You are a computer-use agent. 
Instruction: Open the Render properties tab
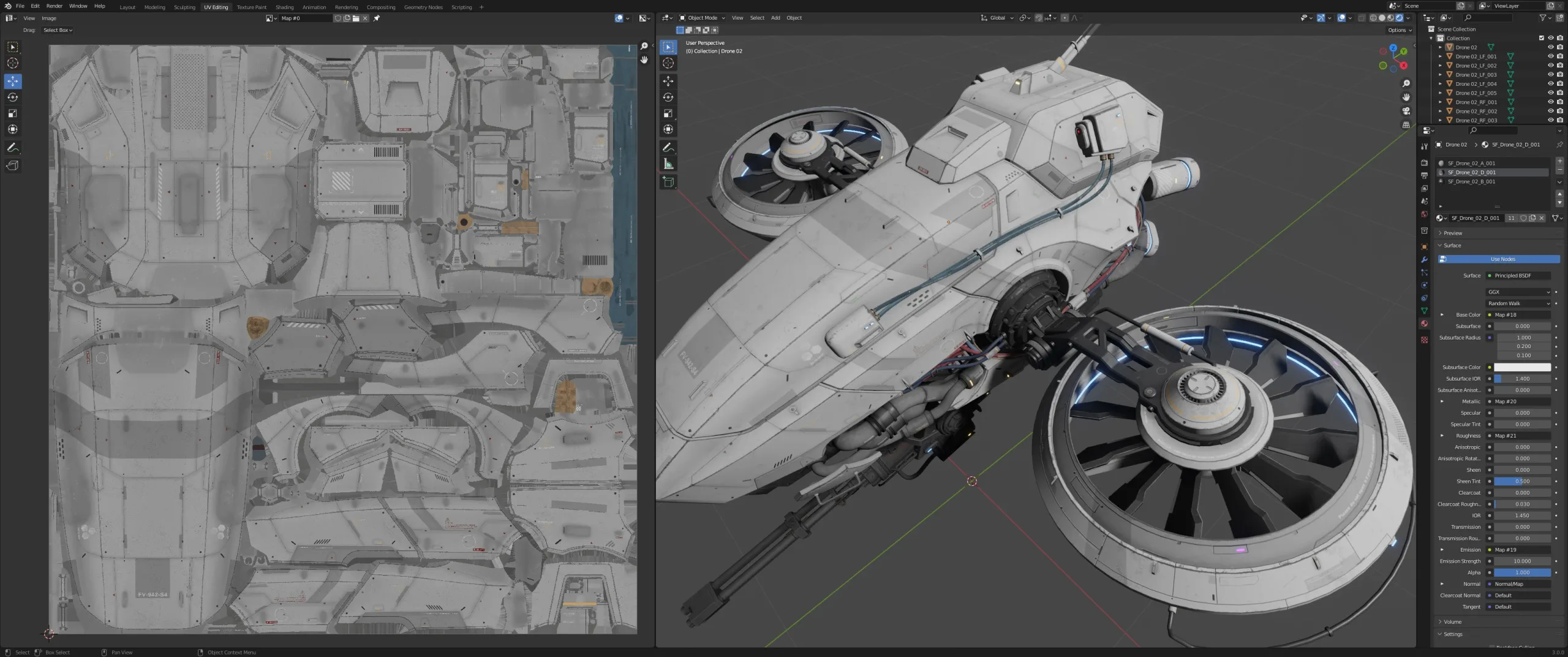pyautogui.click(x=1424, y=162)
